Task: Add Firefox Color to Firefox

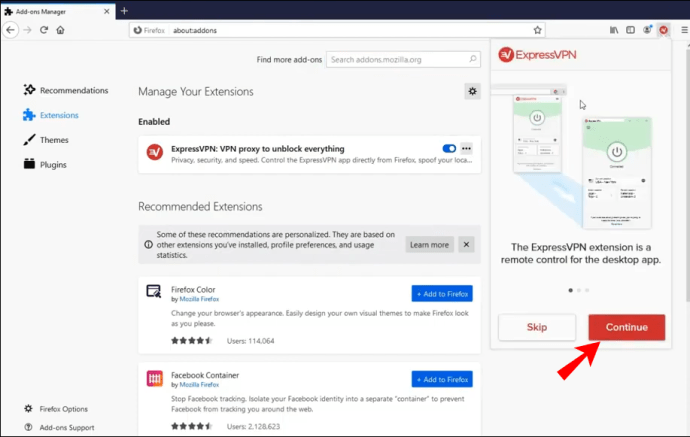Action: [x=441, y=293]
